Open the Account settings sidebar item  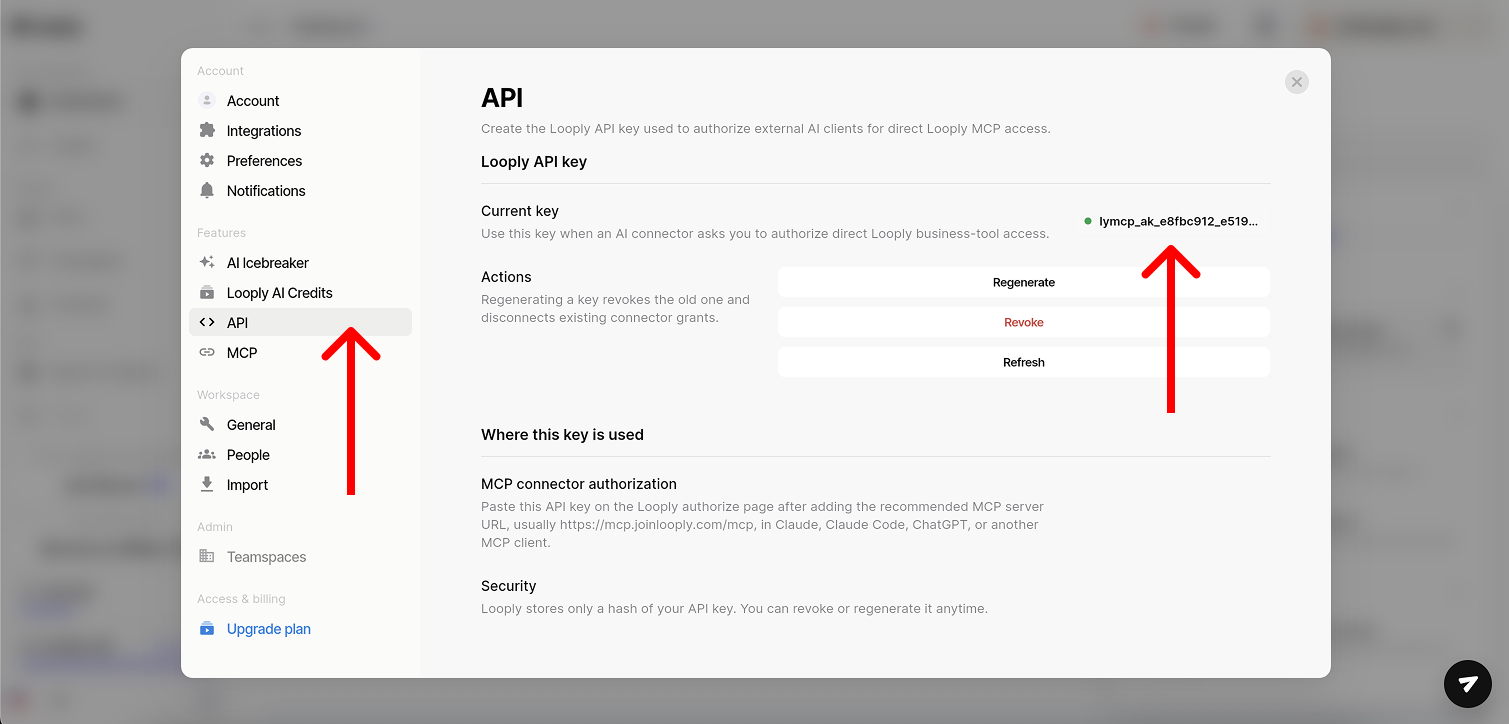point(300,101)
